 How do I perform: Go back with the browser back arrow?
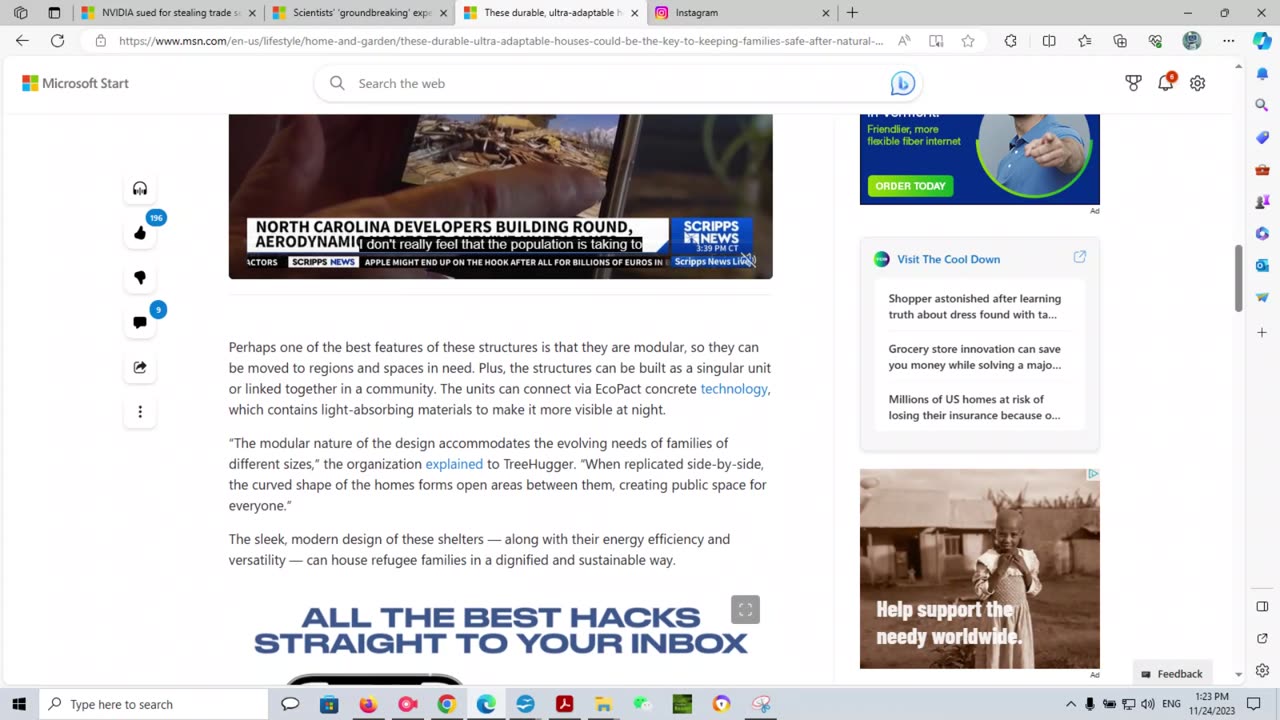tap(22, 41)
